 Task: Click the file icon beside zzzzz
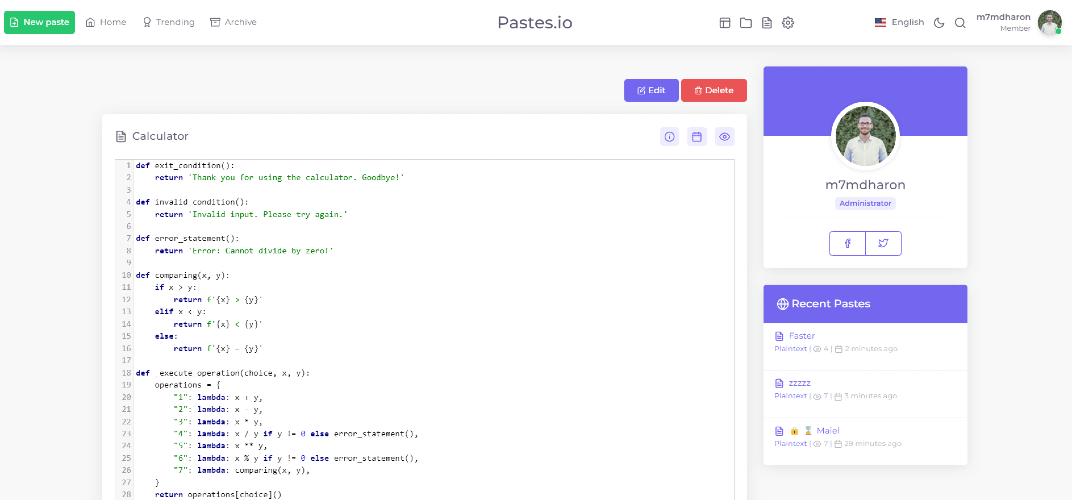pos(779,383)
